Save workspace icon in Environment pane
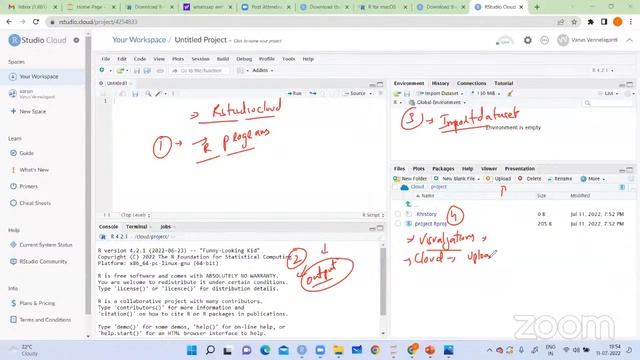This screenshot has height=360, width=640. click(x=407, y=93)
